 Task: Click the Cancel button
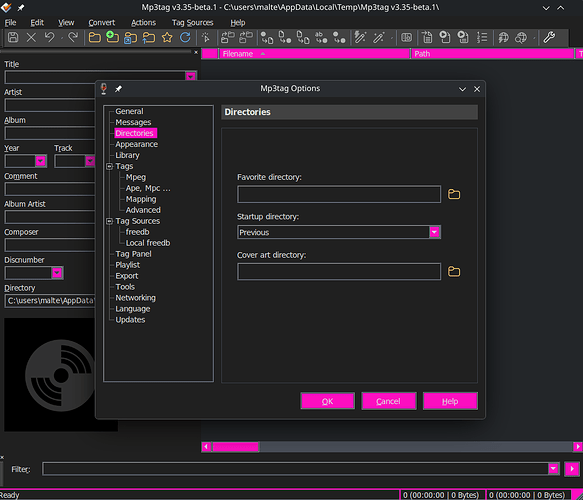coord(389,401)
